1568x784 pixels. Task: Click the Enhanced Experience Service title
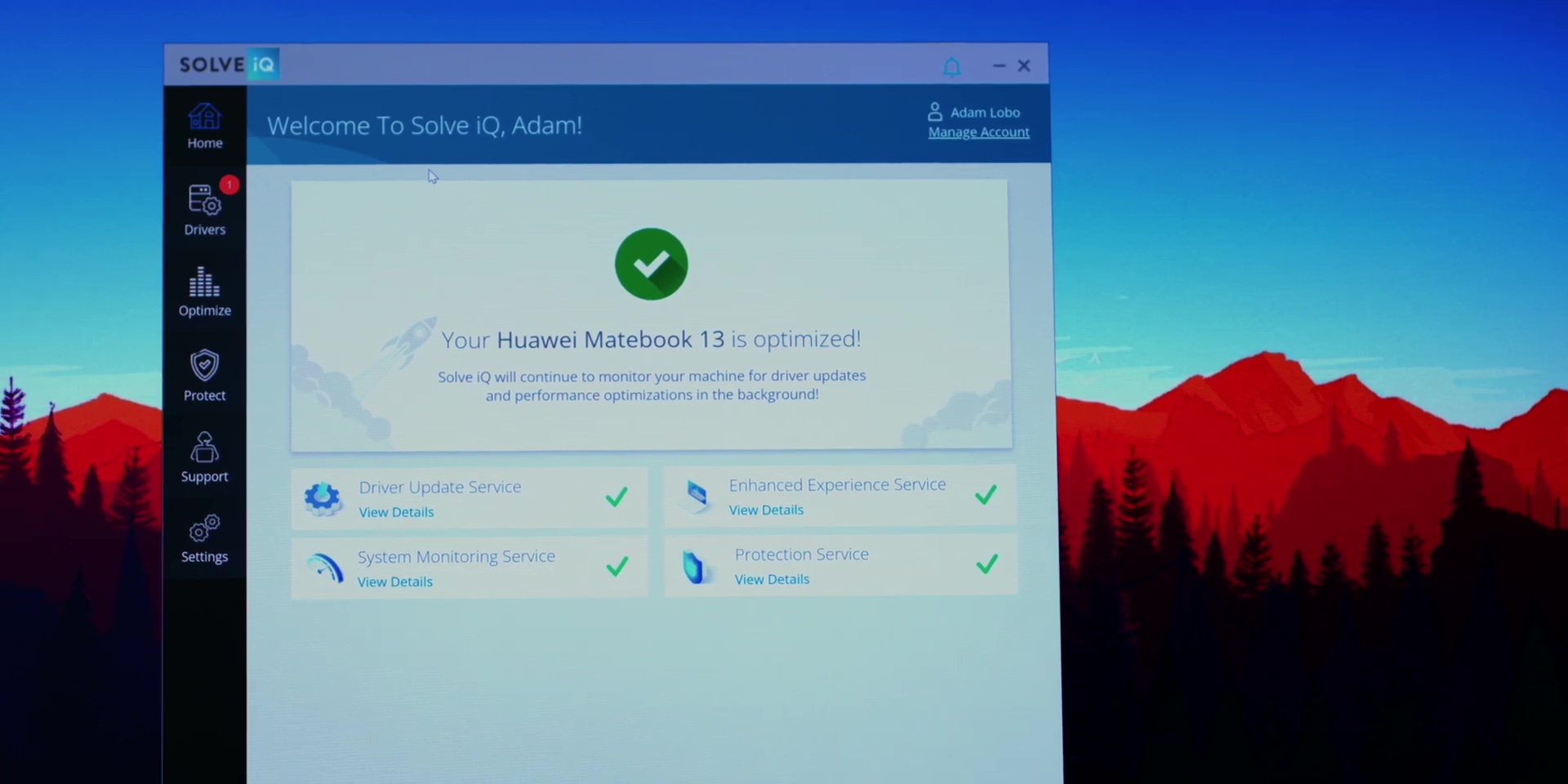(x=837, y=484)
